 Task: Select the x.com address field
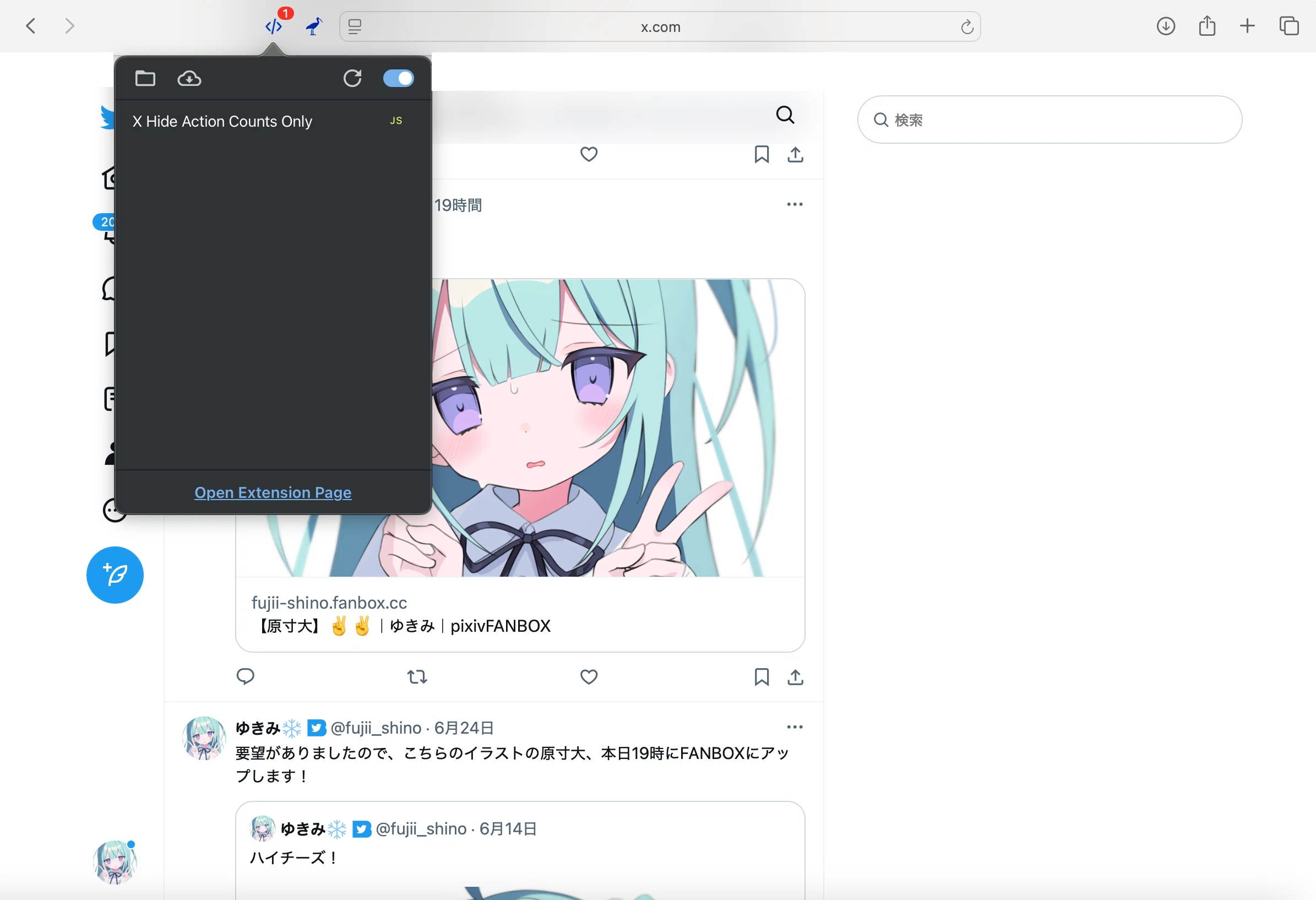click(x=660, y=26)
